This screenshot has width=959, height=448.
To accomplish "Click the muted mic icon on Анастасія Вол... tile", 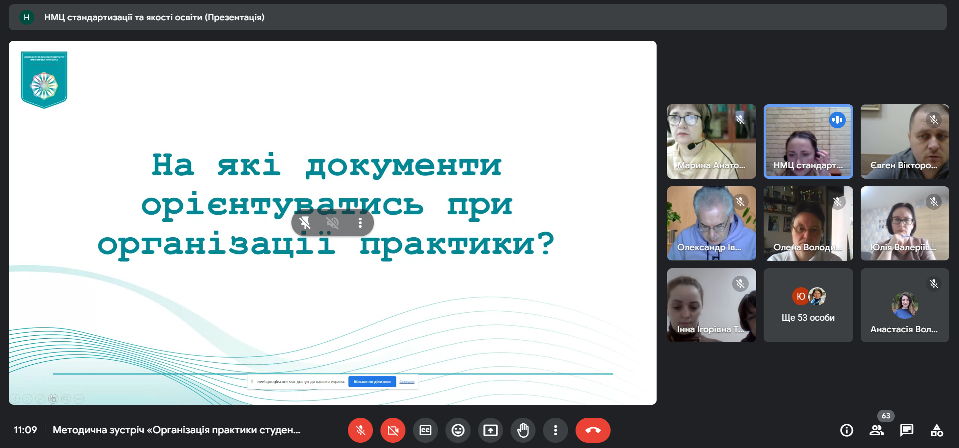I will 933,283.
